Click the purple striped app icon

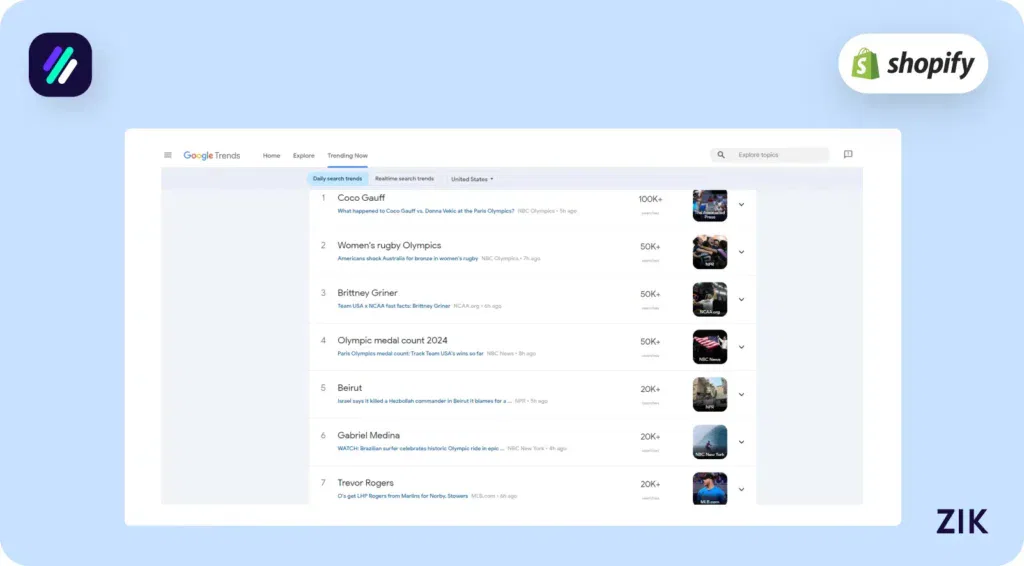tap(60, 65)
